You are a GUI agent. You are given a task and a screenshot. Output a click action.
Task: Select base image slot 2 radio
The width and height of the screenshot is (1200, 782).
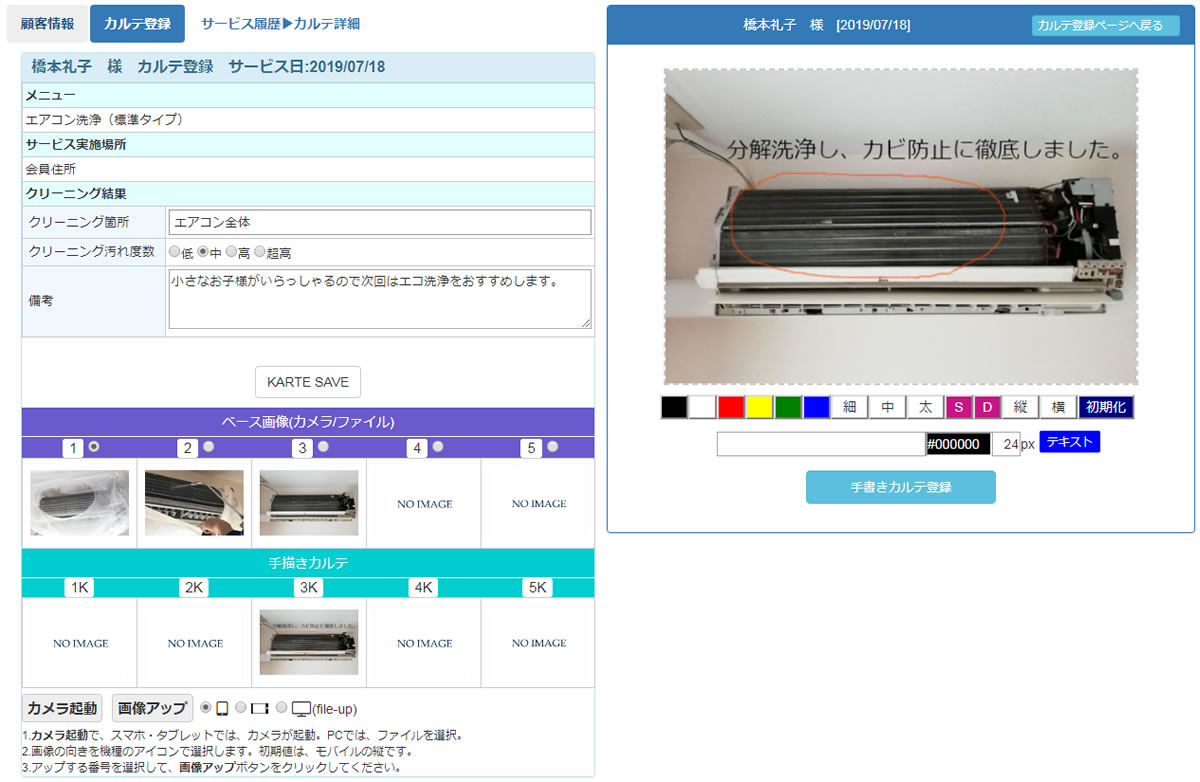209,447
